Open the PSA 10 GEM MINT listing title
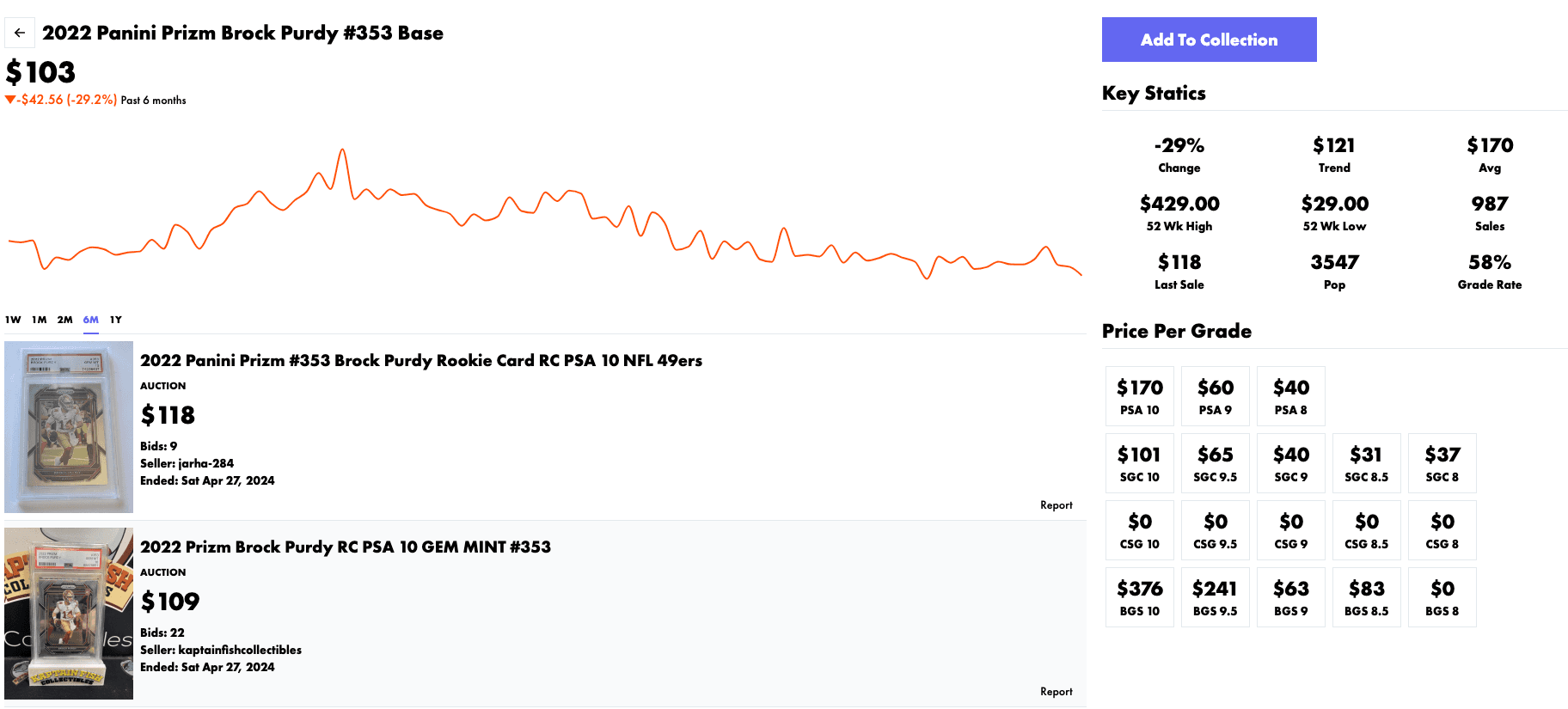Image resolution: width=1568 pixels, height=709 pixels. point(346,547)
